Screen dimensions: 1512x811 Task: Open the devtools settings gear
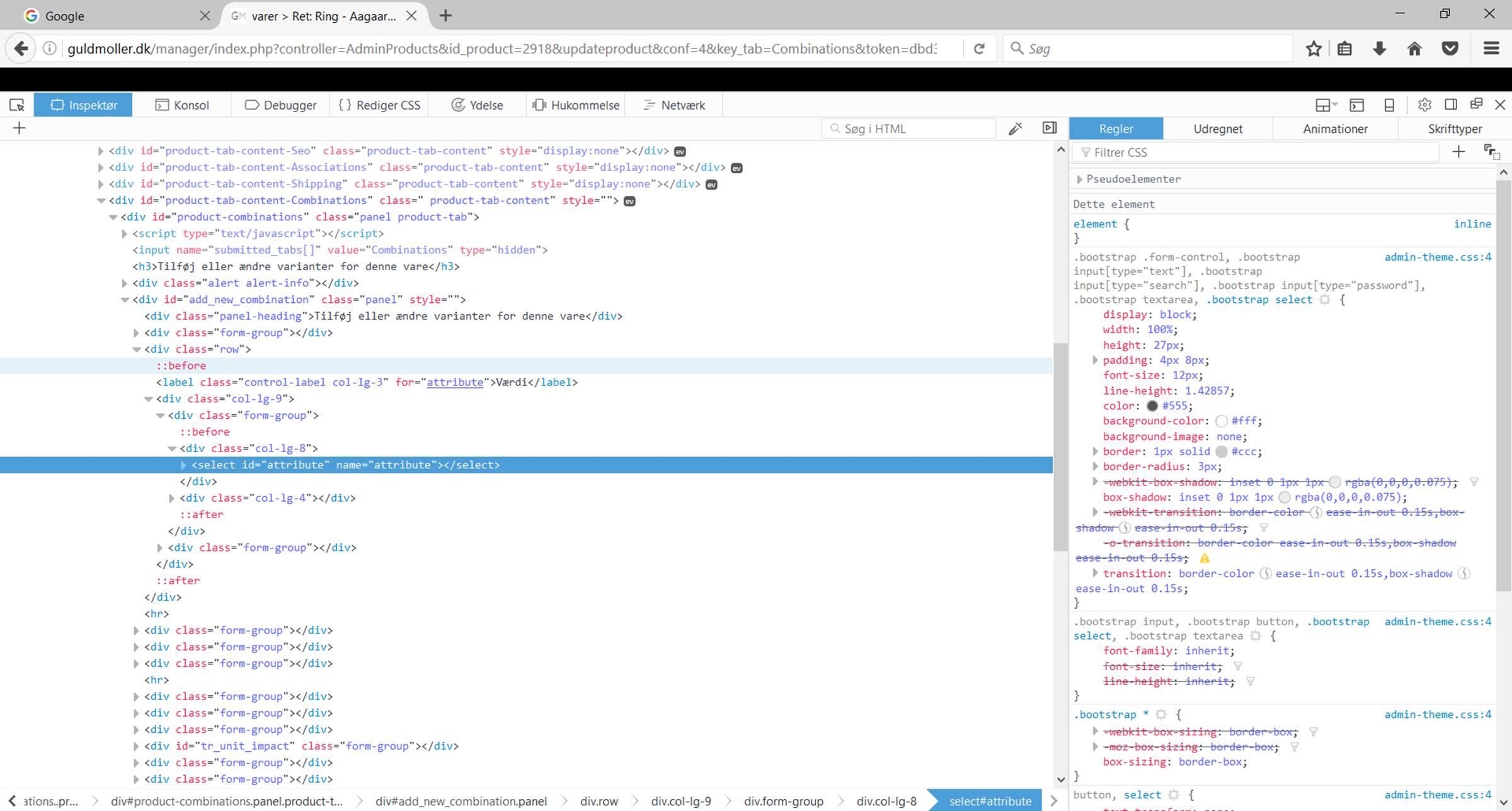click(x=1424, y=105)
